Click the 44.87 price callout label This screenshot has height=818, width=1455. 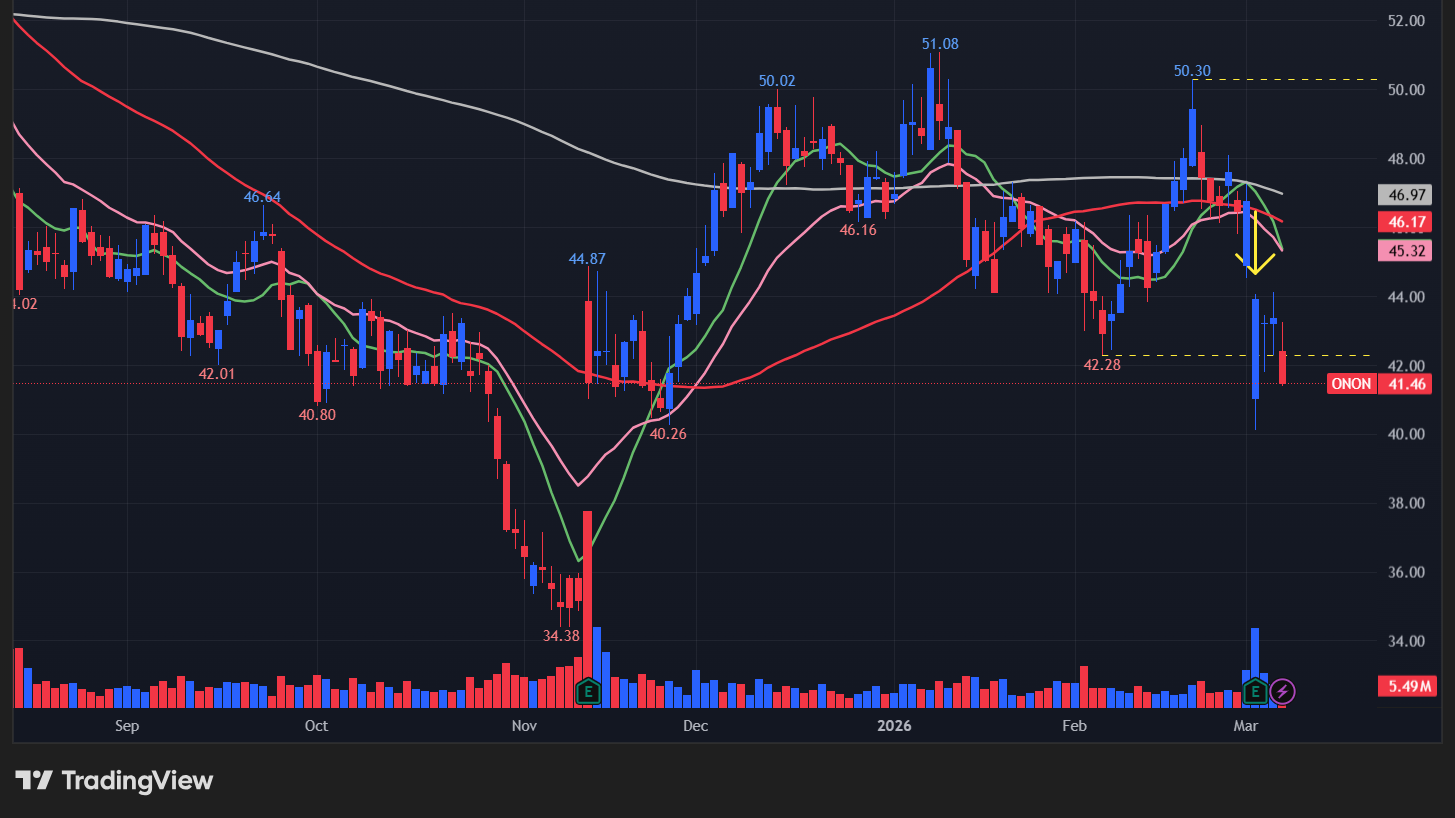(586, 259)
